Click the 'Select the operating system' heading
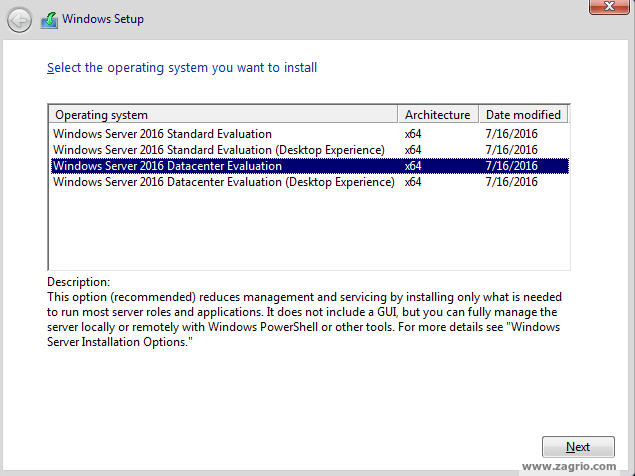The image size is (635, 476). [182, 68]
